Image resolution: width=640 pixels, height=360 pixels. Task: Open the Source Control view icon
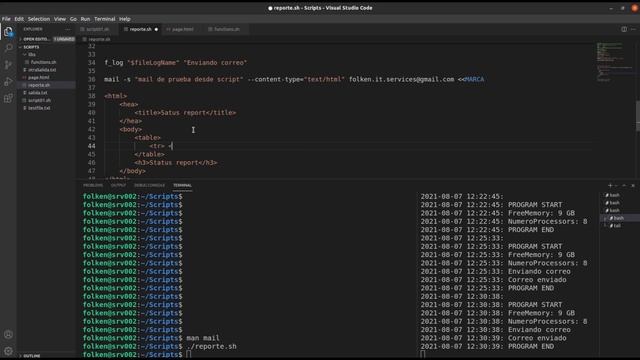click(x=8, y=65)
